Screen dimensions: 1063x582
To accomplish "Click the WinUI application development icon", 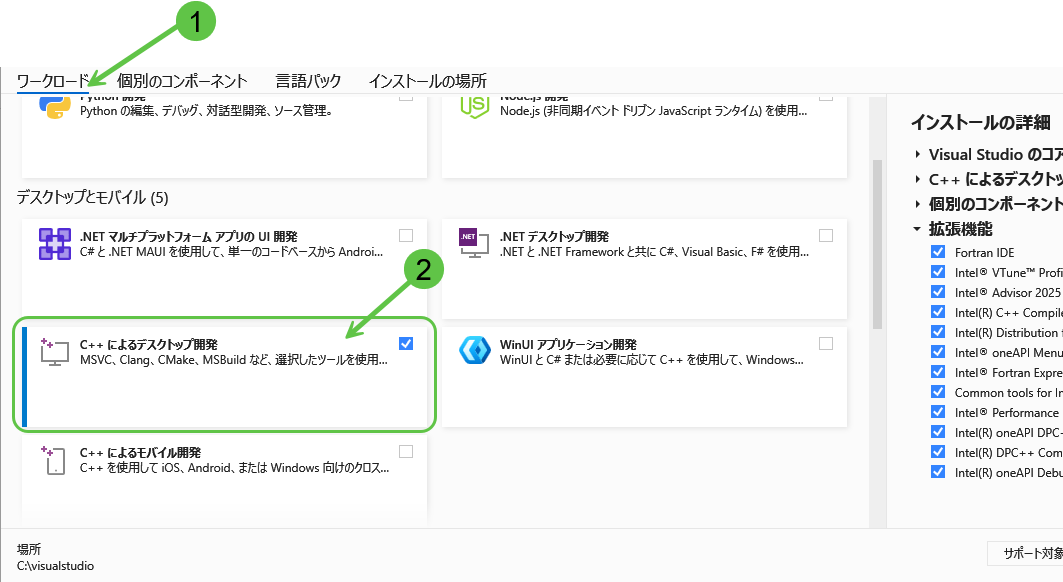I will 475,351.
